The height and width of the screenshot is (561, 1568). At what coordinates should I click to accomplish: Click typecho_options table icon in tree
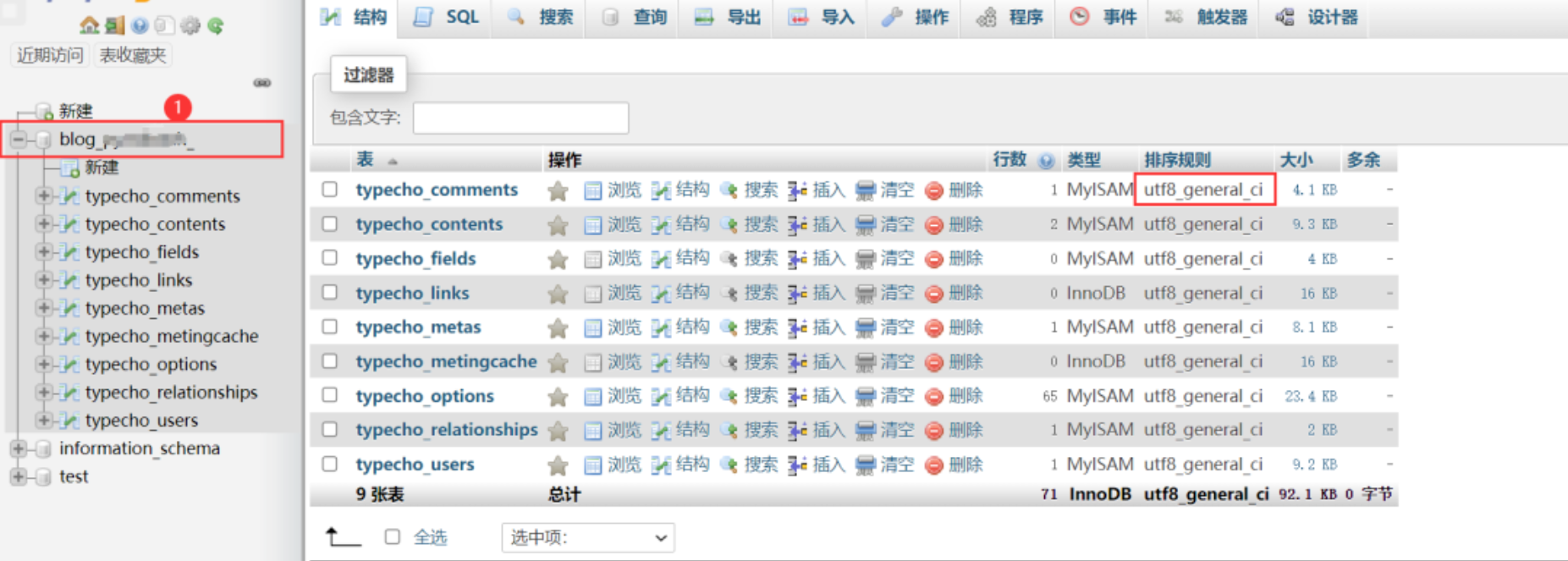point(70,365)
